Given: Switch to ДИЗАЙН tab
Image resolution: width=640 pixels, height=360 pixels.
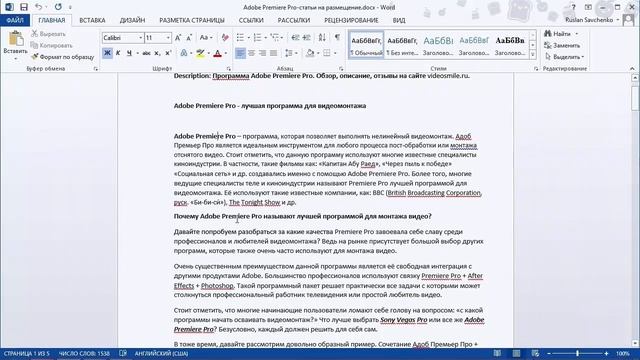Looking at the screenshot, I should (132, 20).
